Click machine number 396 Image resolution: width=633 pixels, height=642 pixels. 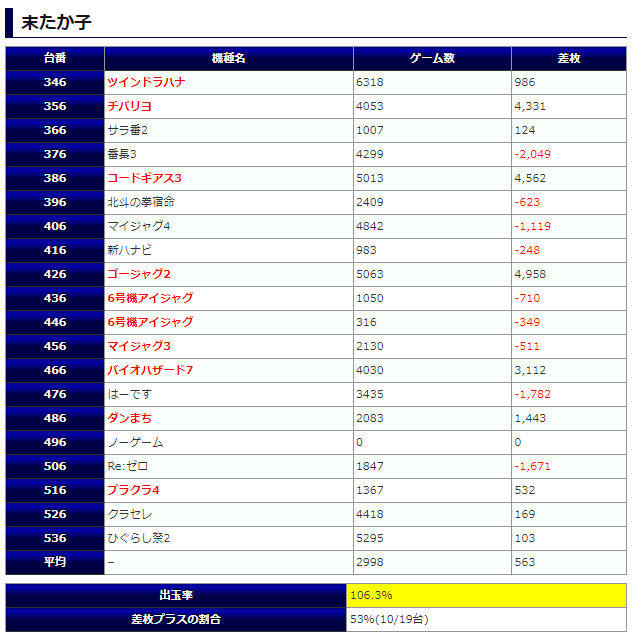pos(55,202)
